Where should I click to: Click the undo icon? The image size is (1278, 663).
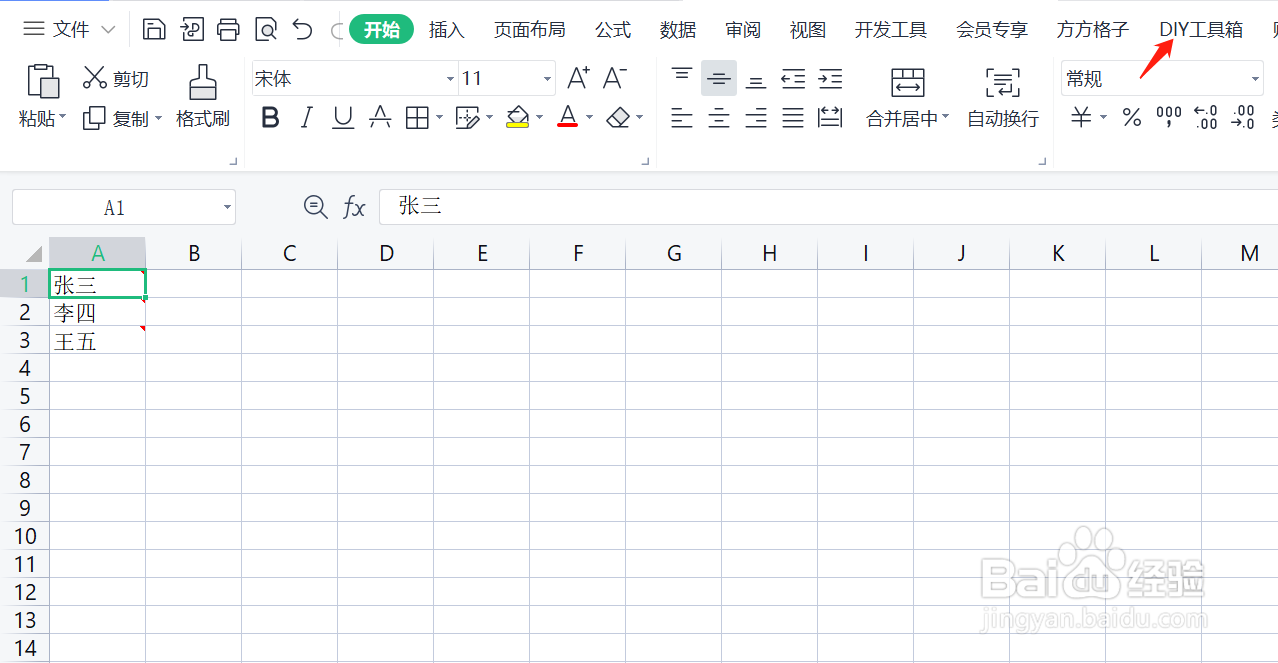click(x=302, y=29)
